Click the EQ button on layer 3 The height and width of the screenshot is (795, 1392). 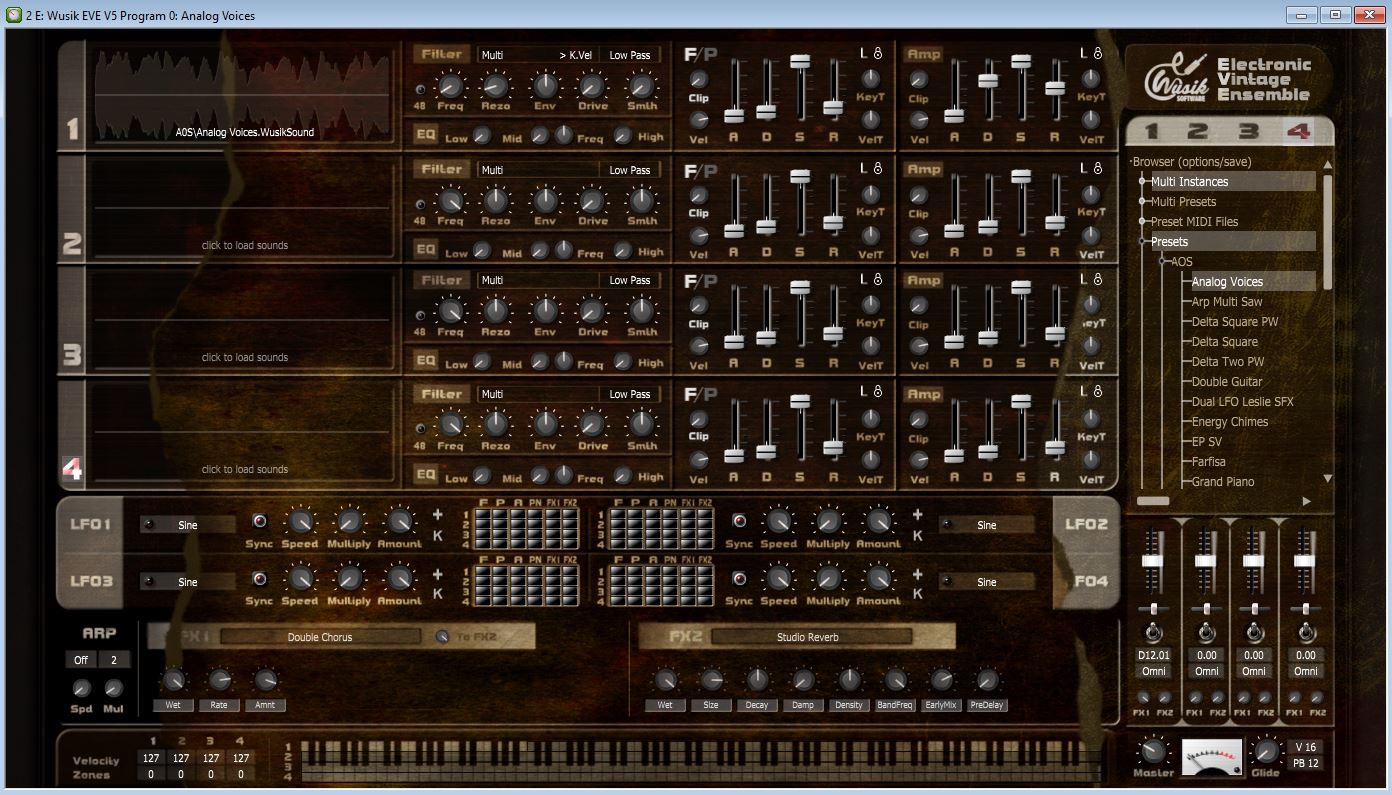[426, 360]
